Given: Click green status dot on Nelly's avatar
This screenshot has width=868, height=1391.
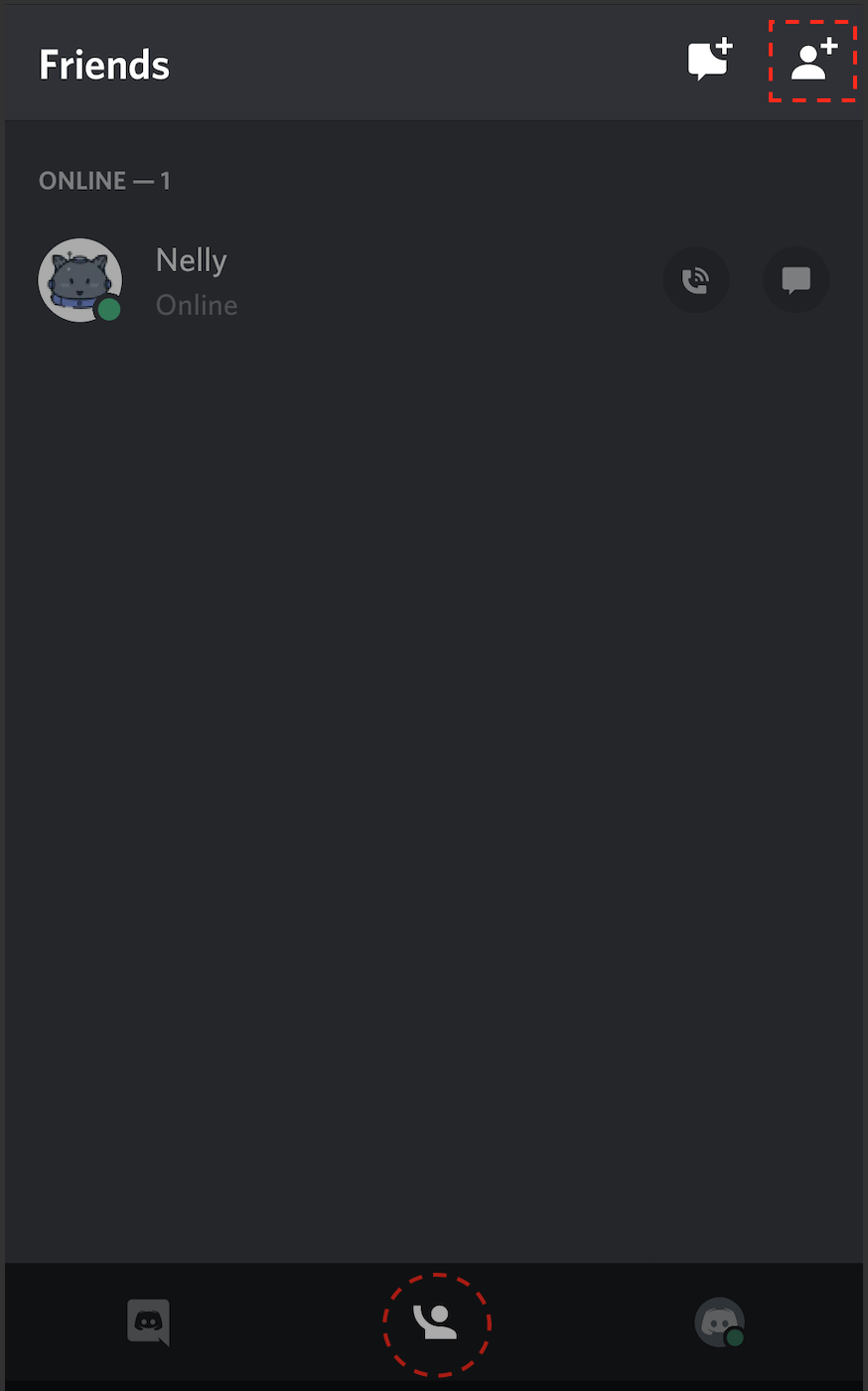Looking at the screenshot, I should pyautogui.click(x=109, y=309).
